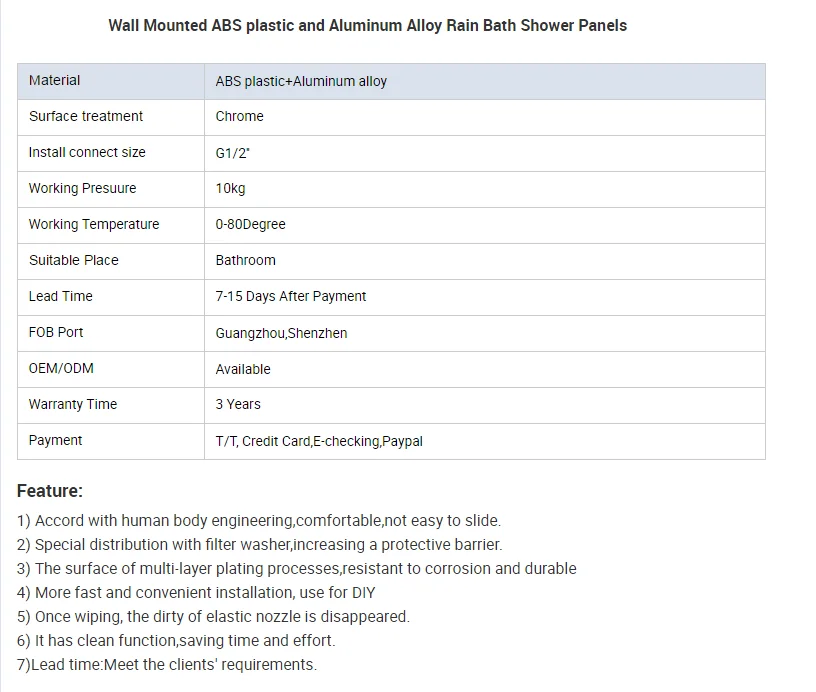Viewport: 816px width, 692px height.
Task: Select the Material row label
Action: coord(55,81)
